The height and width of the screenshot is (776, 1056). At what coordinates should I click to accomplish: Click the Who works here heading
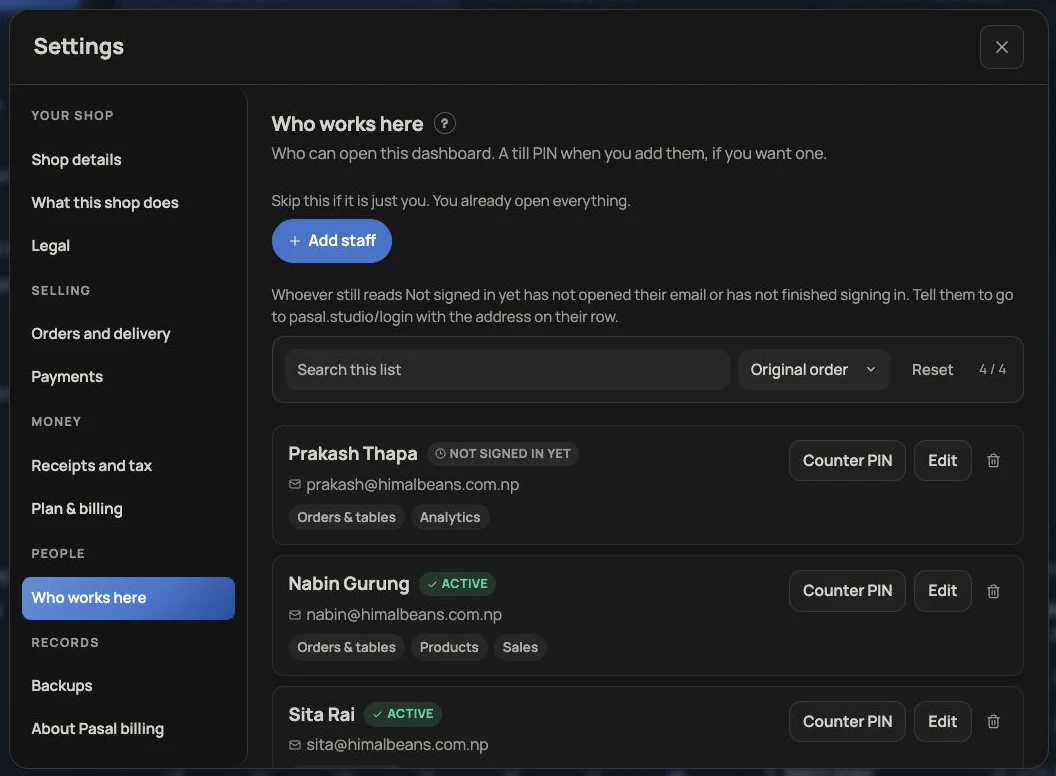pyautogui.click(x=347, y=124)
